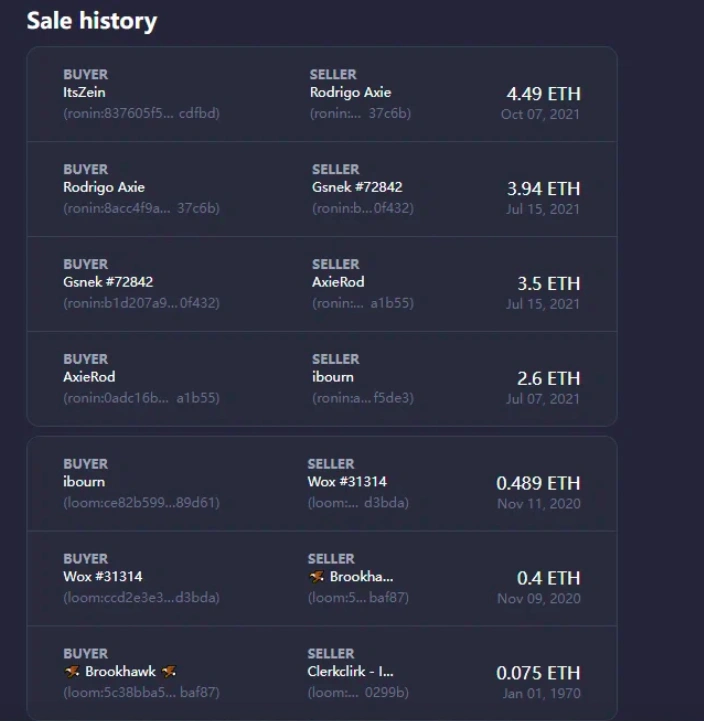Click the 4.49 ETH sale price
The height and width of the screenshot is (721, 704).
tap(544, 94)
